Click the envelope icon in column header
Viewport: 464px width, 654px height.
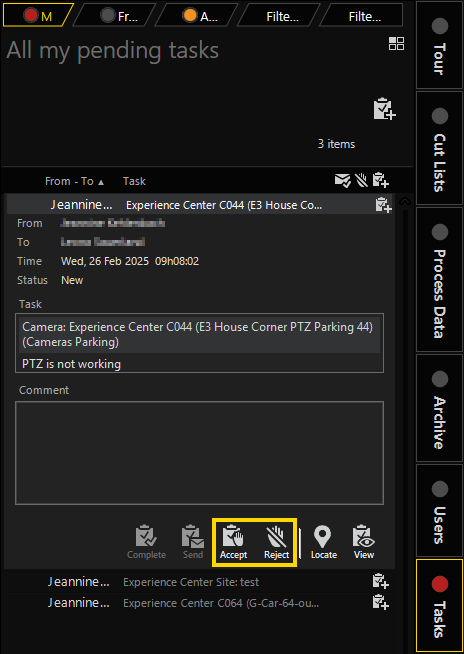343,181
